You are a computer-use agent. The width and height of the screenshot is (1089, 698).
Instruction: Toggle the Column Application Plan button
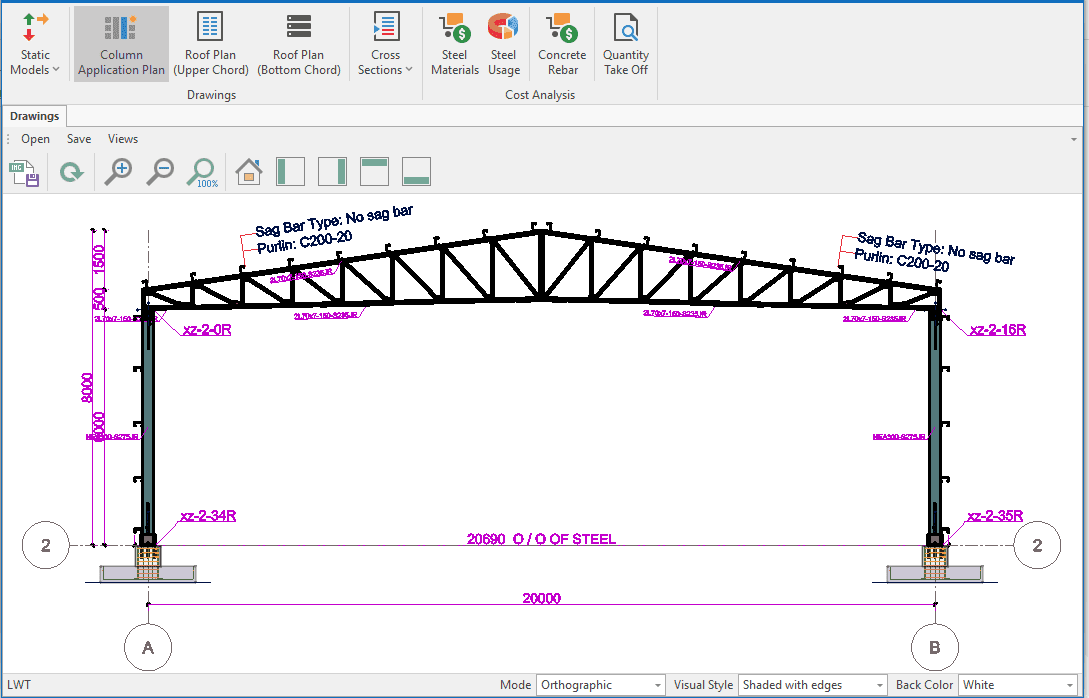point(121,45)
